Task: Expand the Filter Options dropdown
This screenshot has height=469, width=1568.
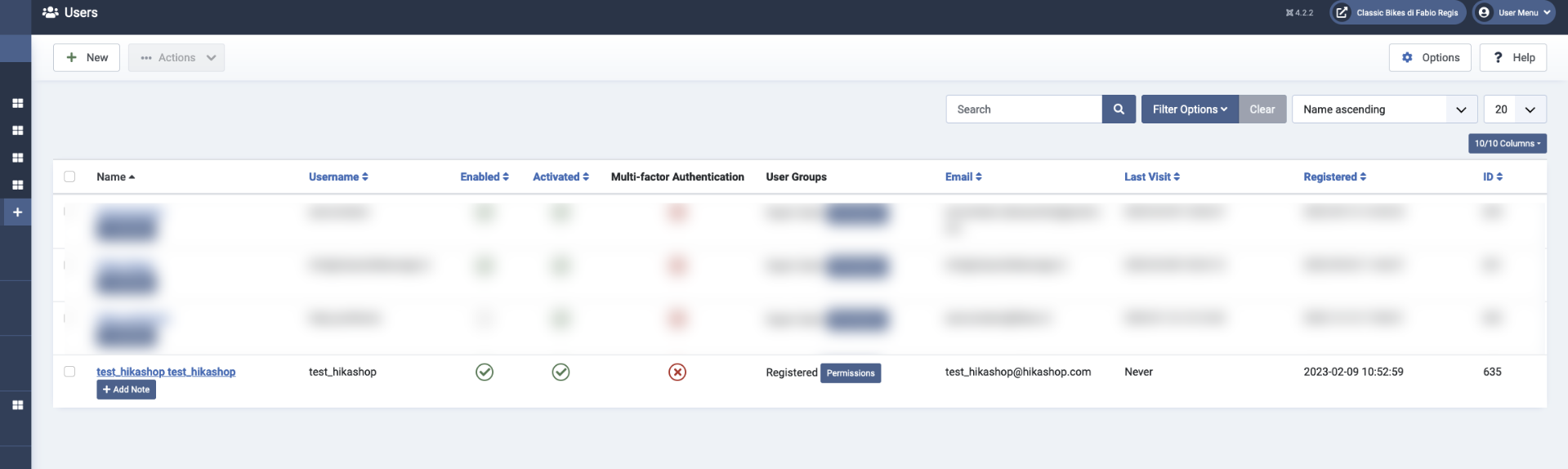Action: tap(1190, 109)
